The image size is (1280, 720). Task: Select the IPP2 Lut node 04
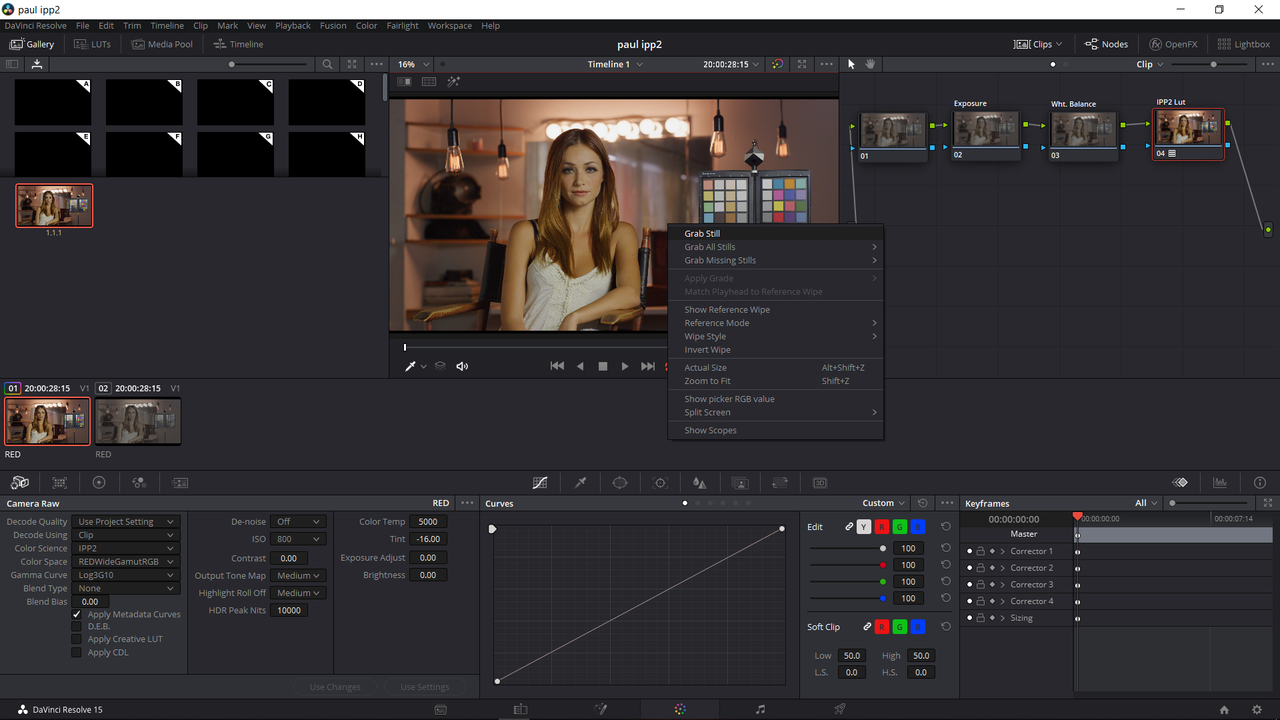click(x=1188, y=134)
